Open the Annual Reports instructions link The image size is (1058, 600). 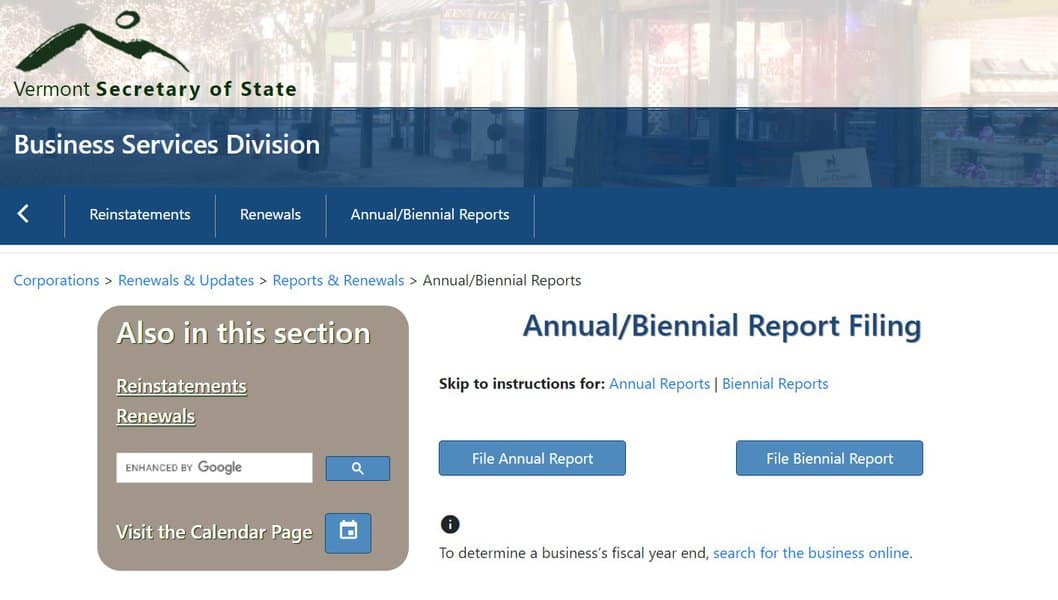pyautogui.click(x=659, y=383)
